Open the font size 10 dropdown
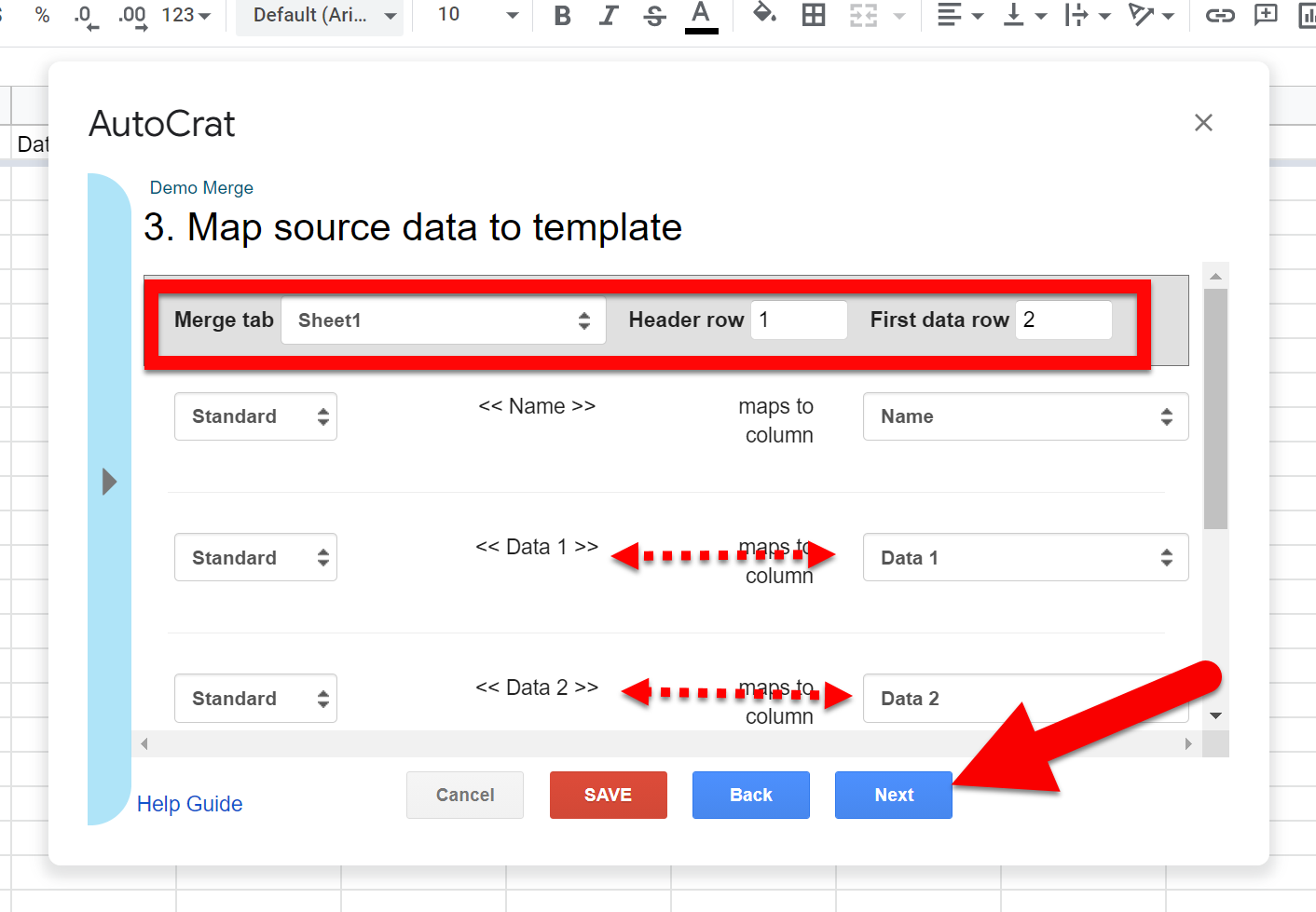 tap(477, 15)
